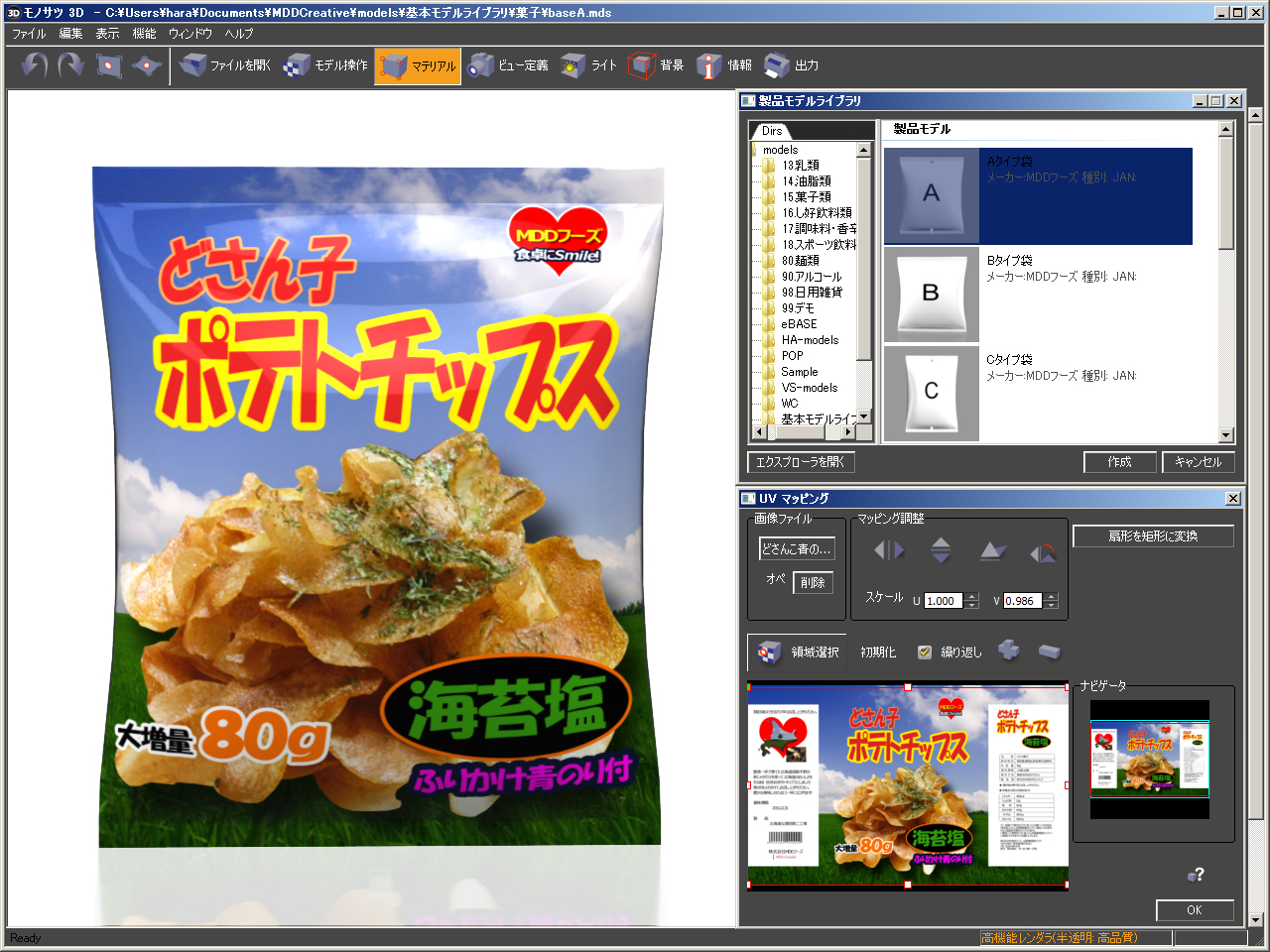Open the ファイル menu
The width and height of the screenshot is (1270, 952).
point(29,34)
